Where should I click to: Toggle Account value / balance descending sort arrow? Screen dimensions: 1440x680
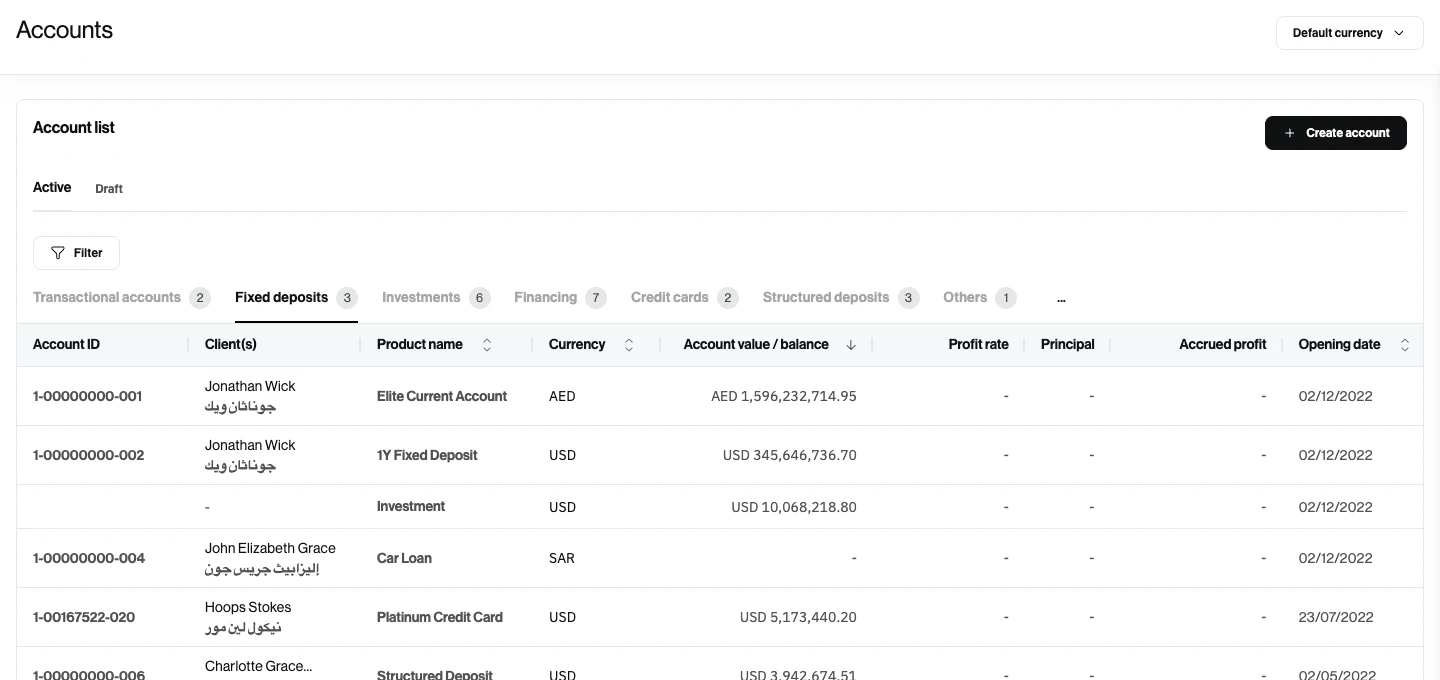[x=851, y=345]
